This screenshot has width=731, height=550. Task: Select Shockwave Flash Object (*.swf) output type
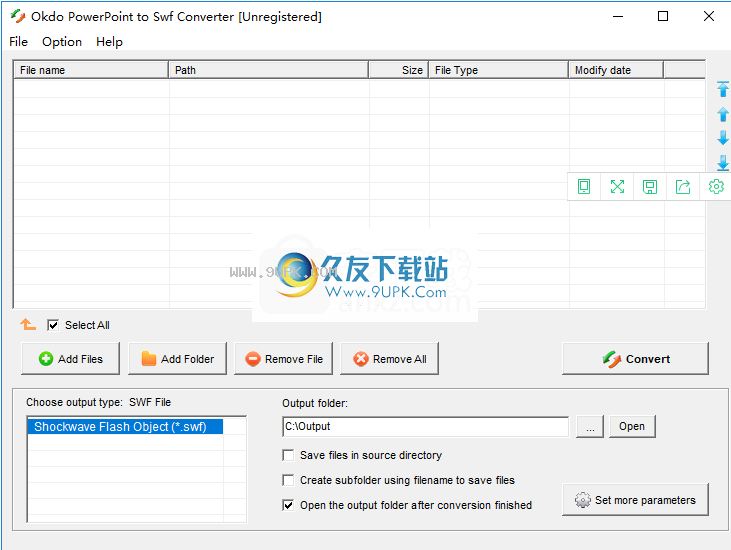coord(125,426)
